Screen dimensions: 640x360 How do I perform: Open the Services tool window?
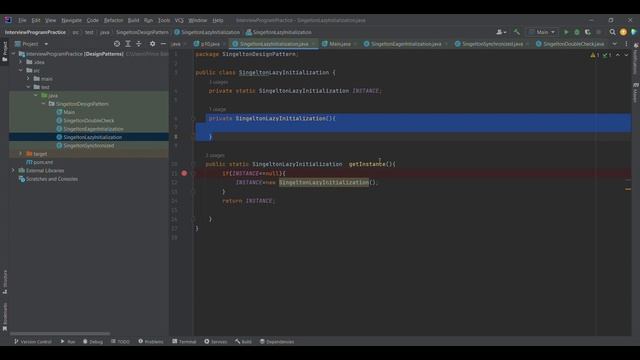pyautogui.click(x=216, y=342)
